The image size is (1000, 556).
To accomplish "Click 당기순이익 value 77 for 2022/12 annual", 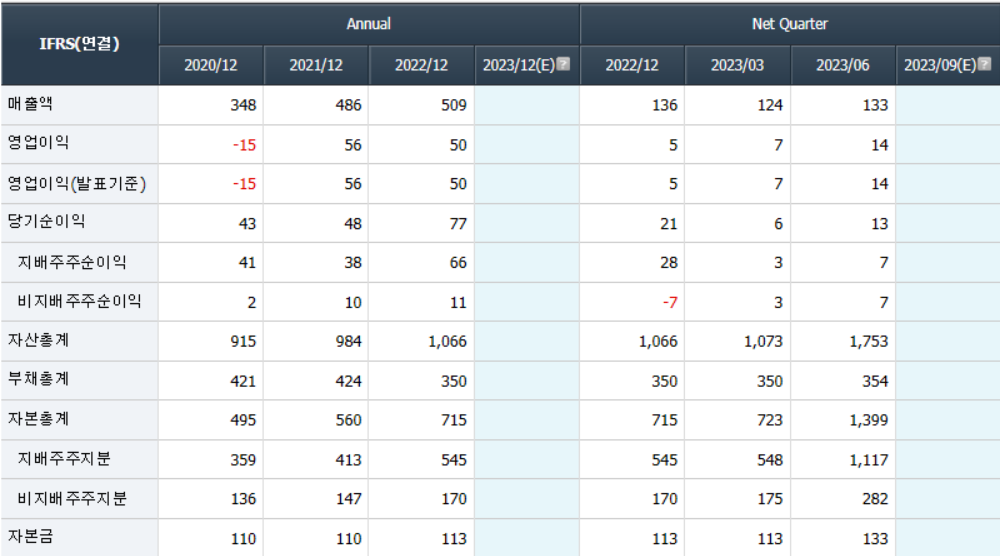I will tap(458, 224).
